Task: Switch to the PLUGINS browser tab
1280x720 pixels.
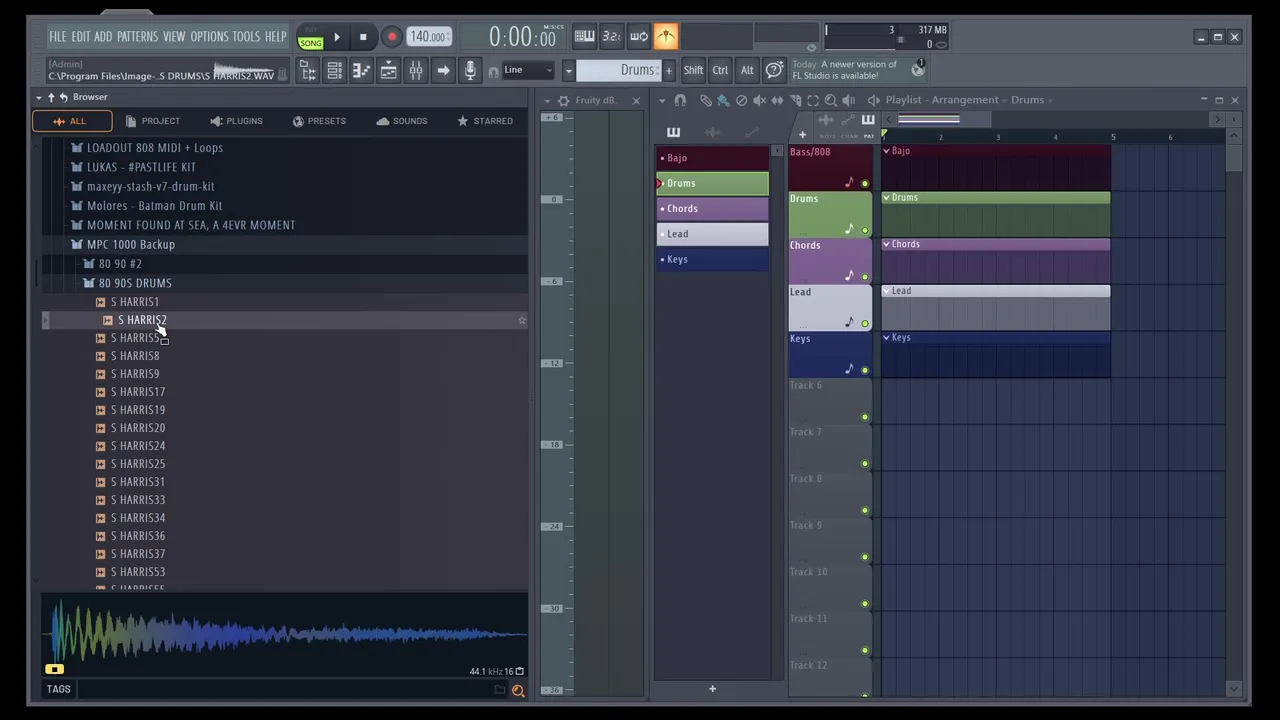Action: click(x=236, y=121)
